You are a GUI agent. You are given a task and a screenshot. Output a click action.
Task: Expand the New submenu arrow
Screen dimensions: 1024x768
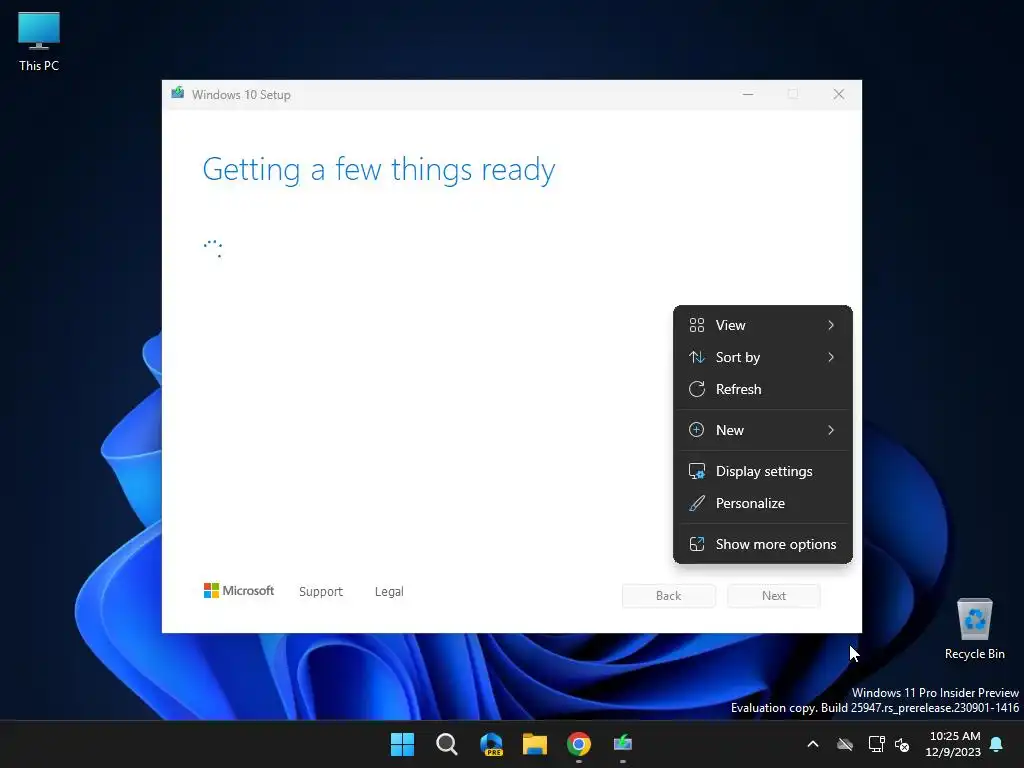[831, 430]
